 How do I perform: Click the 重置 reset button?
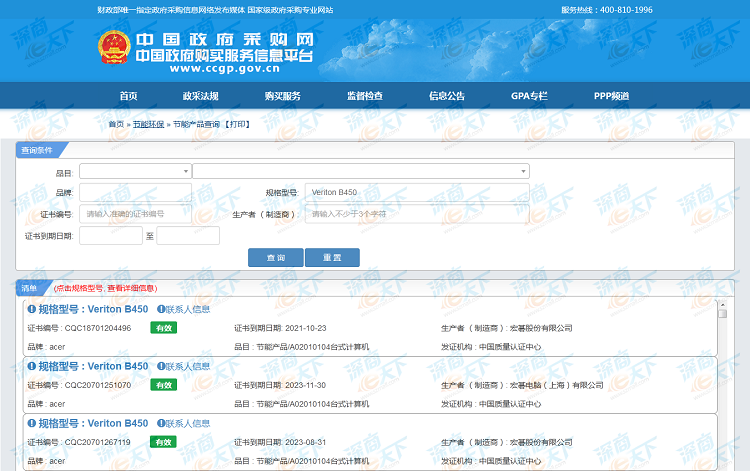(x=332, y=257)
